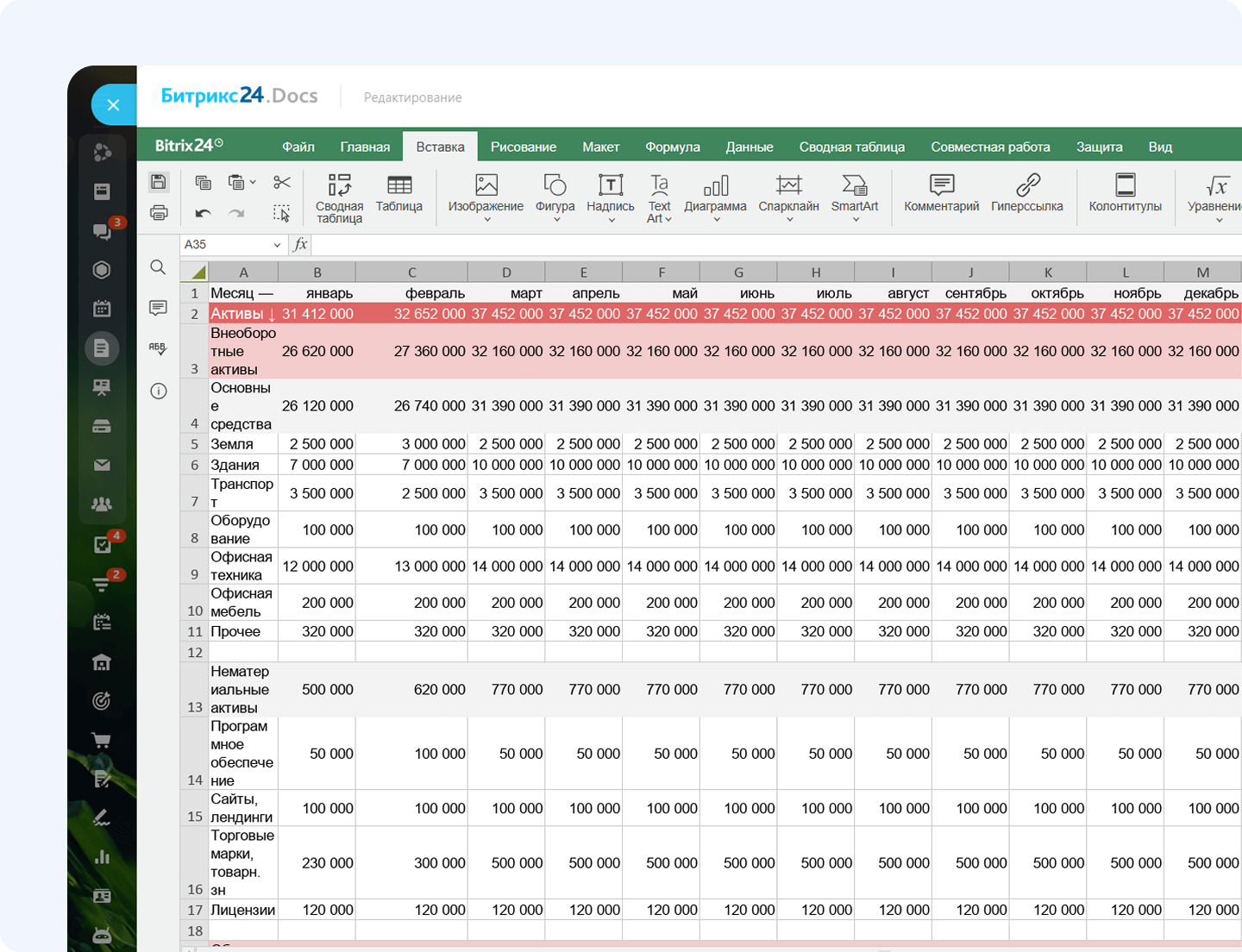Click the select-all corner of the grid

(198, 272)
